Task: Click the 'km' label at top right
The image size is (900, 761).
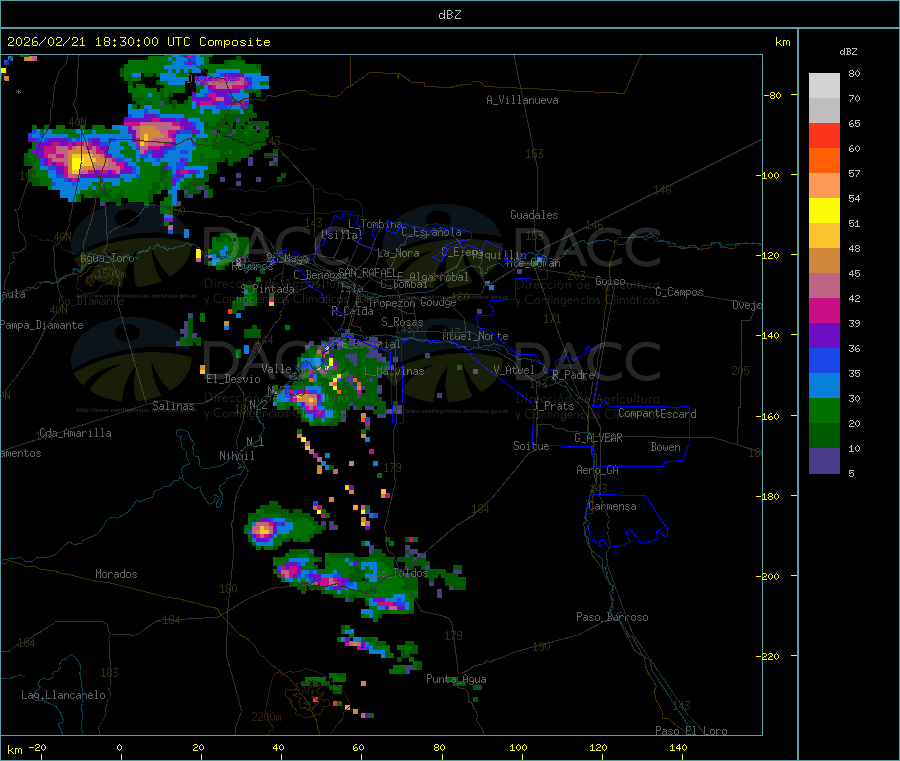Action: 782,42
